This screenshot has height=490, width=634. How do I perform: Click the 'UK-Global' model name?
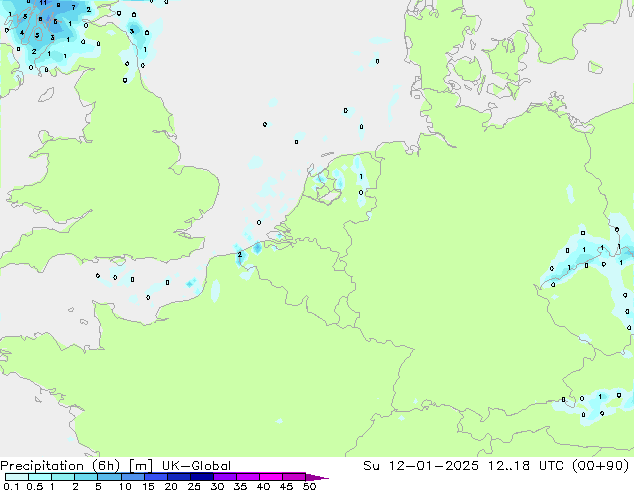pos(196,466)
